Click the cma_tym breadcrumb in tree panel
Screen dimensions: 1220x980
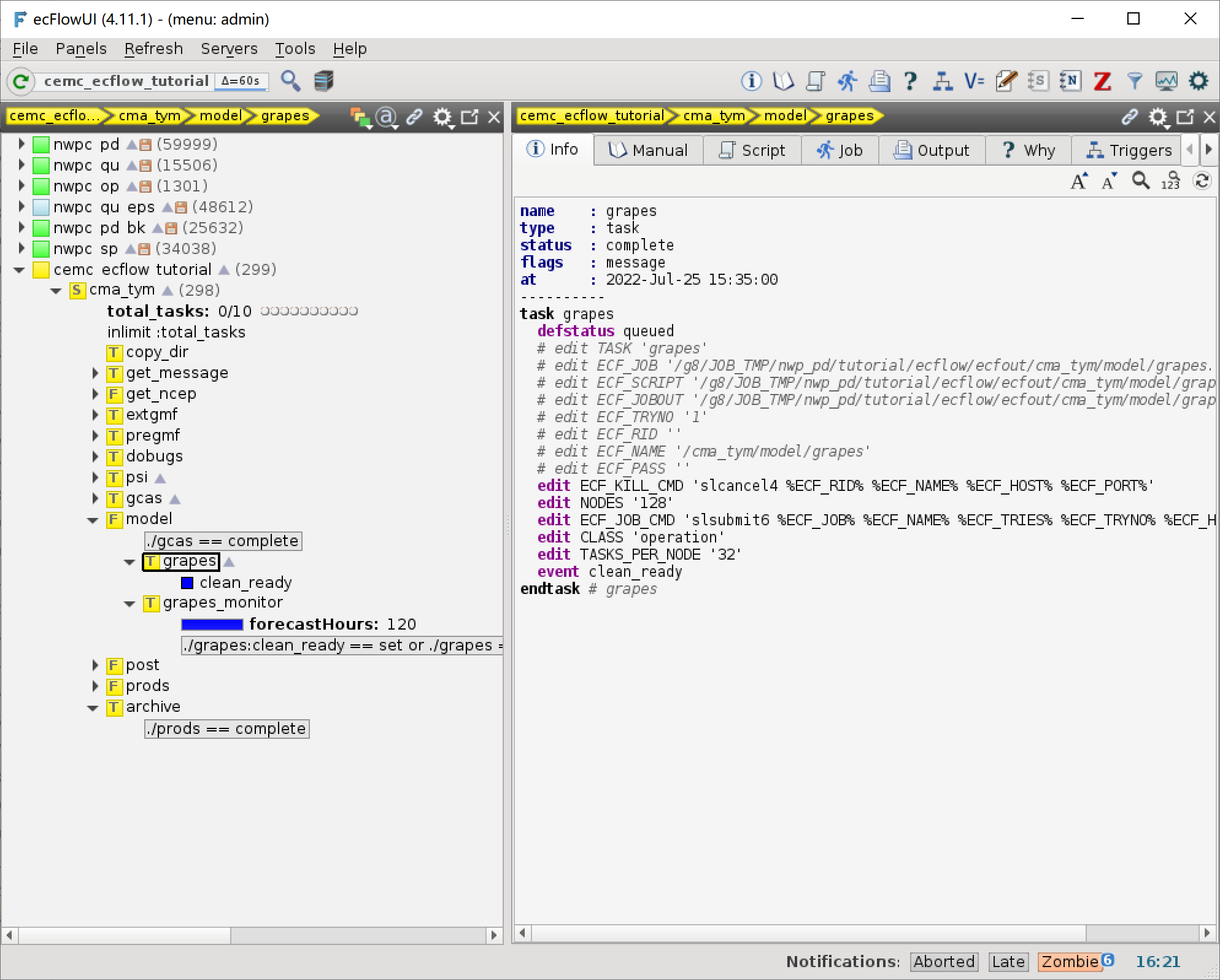tap(149, 116)
